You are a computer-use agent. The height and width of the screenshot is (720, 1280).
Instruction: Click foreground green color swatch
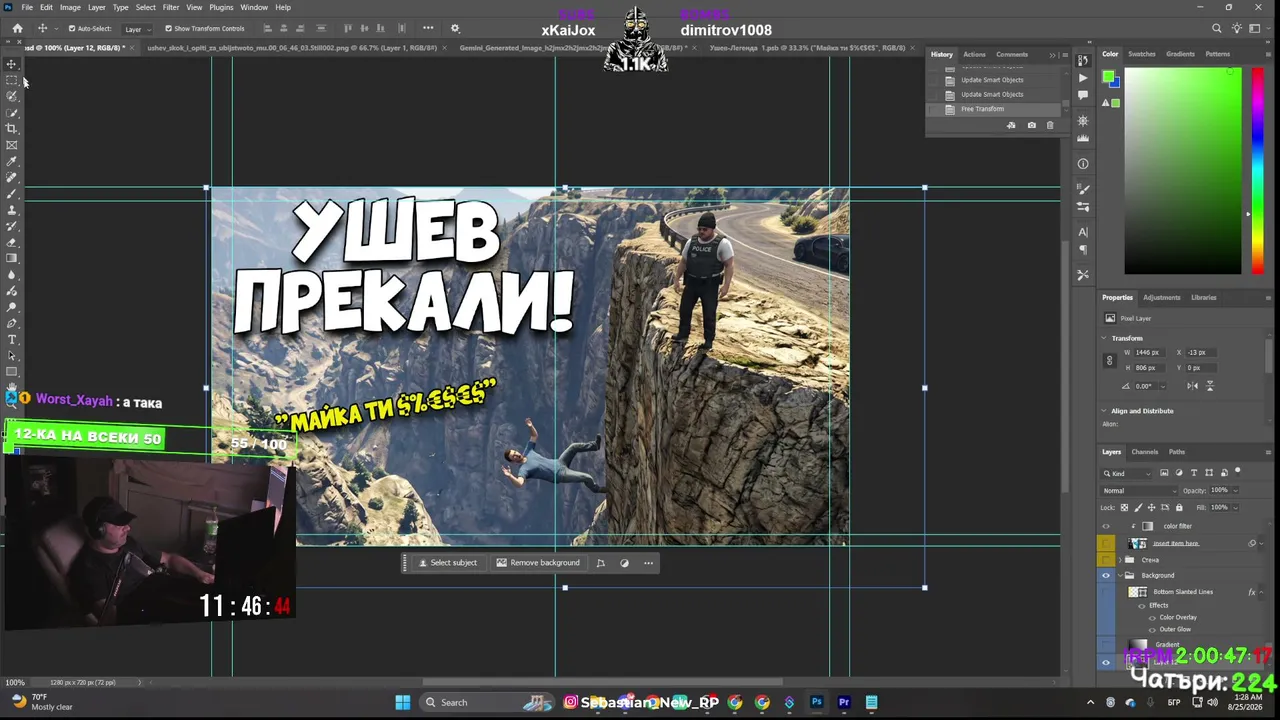[x=1108, y=77]
